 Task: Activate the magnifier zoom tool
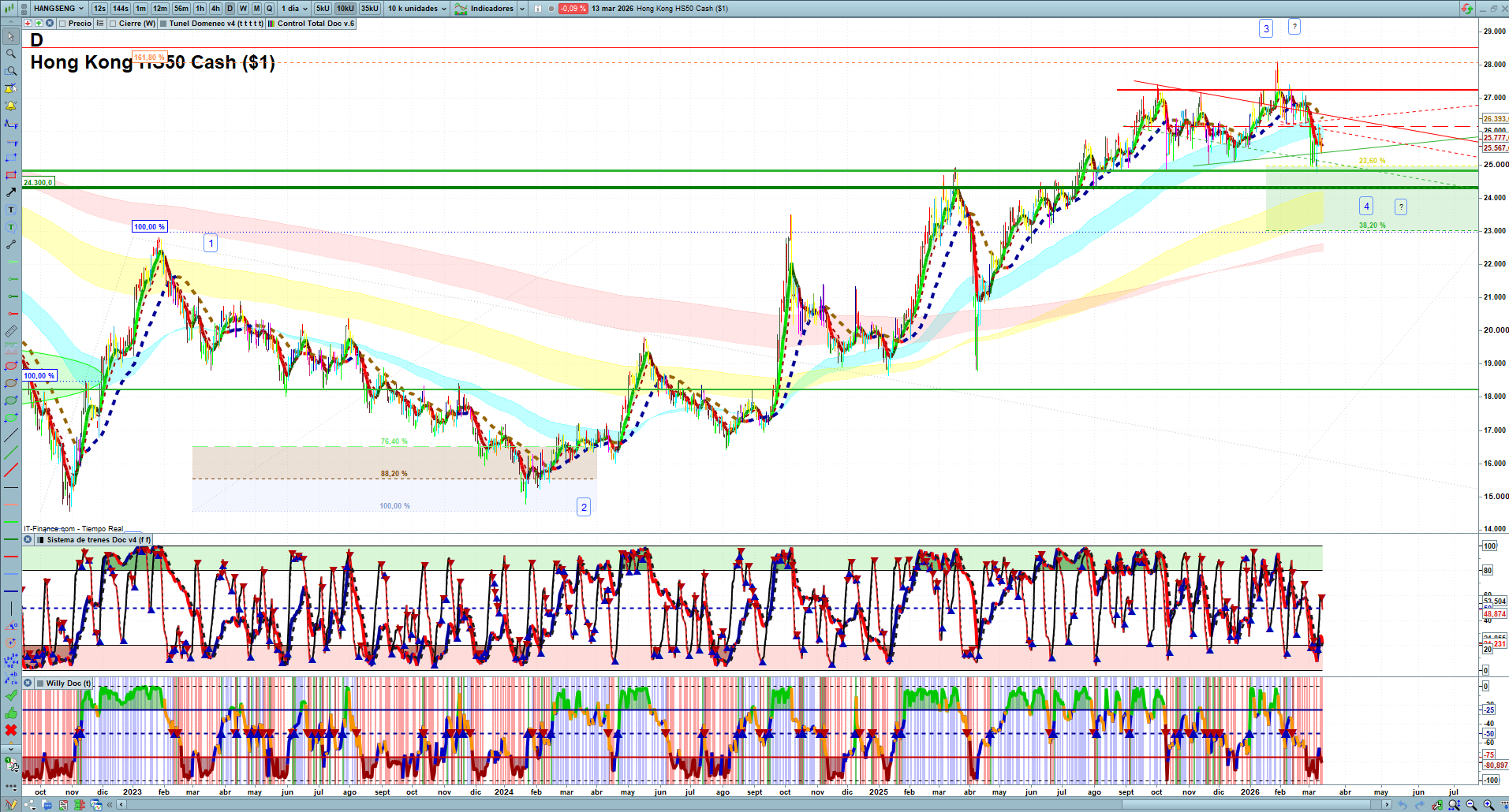click(11, 54)
